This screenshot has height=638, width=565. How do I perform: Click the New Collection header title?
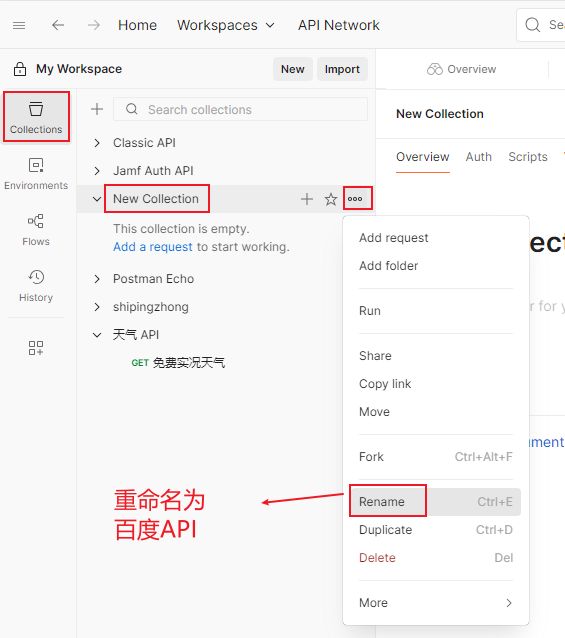pos(440,114)
